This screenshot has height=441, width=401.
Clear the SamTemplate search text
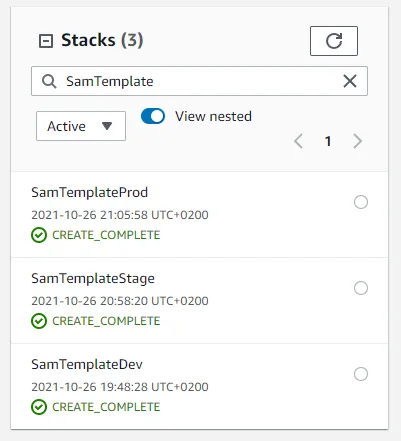(350, 81)
